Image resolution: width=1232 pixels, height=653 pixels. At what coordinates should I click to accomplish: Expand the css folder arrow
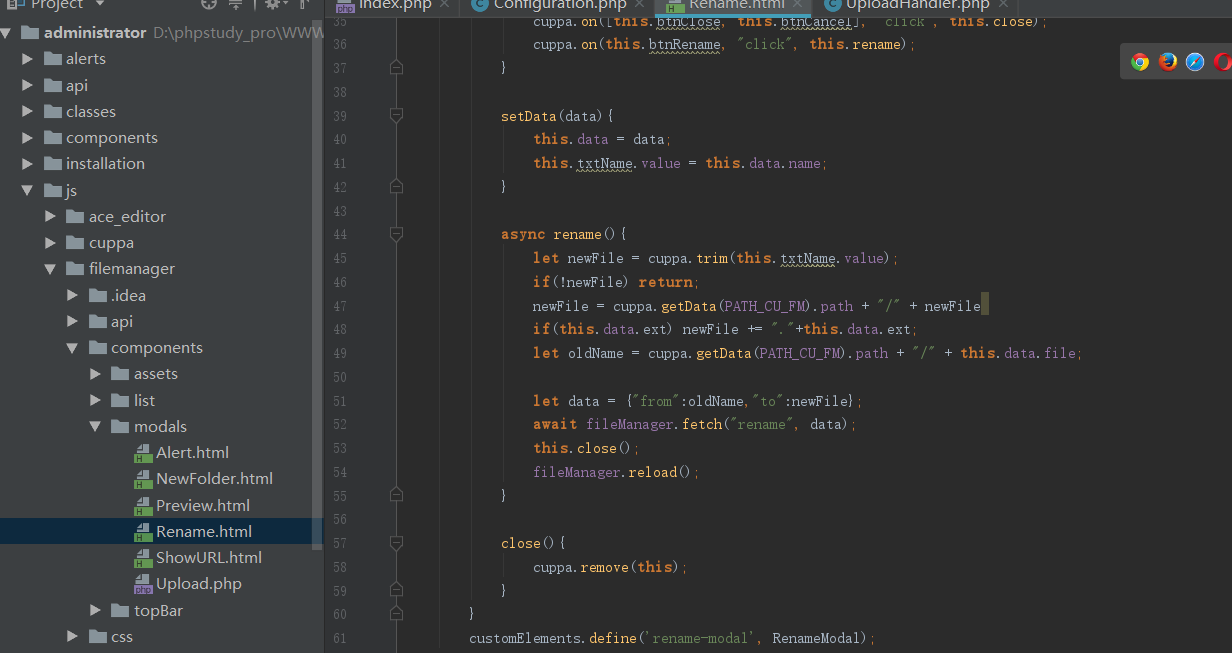[73, 637]
